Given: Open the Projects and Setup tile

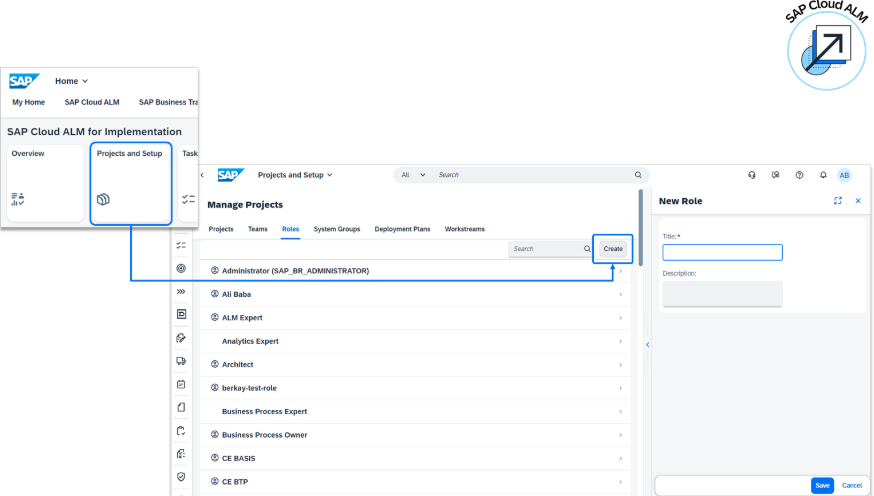Looking at the screenshot, I should click(129, 182).
